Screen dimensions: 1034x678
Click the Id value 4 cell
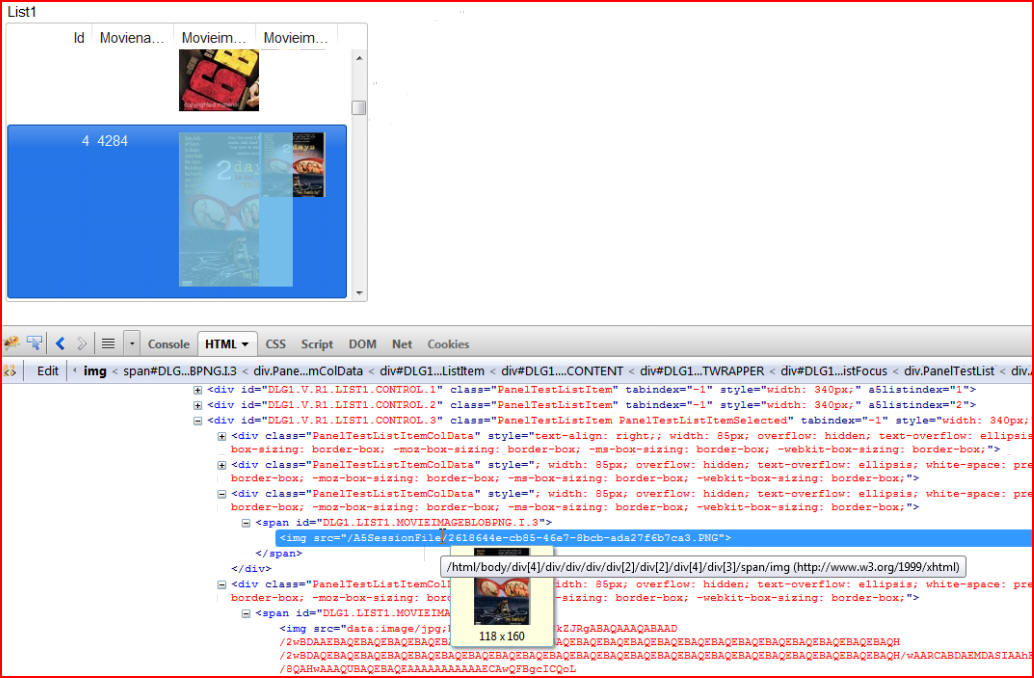point(85,140)
